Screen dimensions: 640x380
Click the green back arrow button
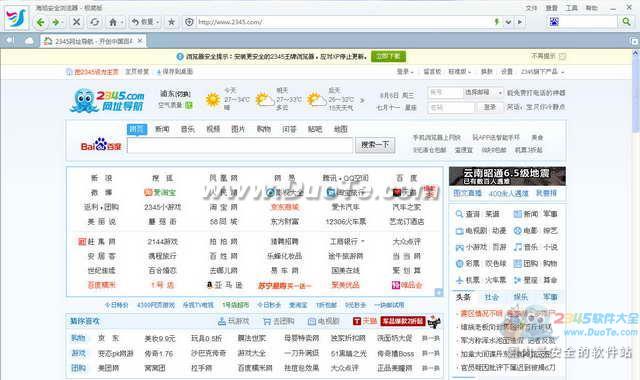click(40, 22)
